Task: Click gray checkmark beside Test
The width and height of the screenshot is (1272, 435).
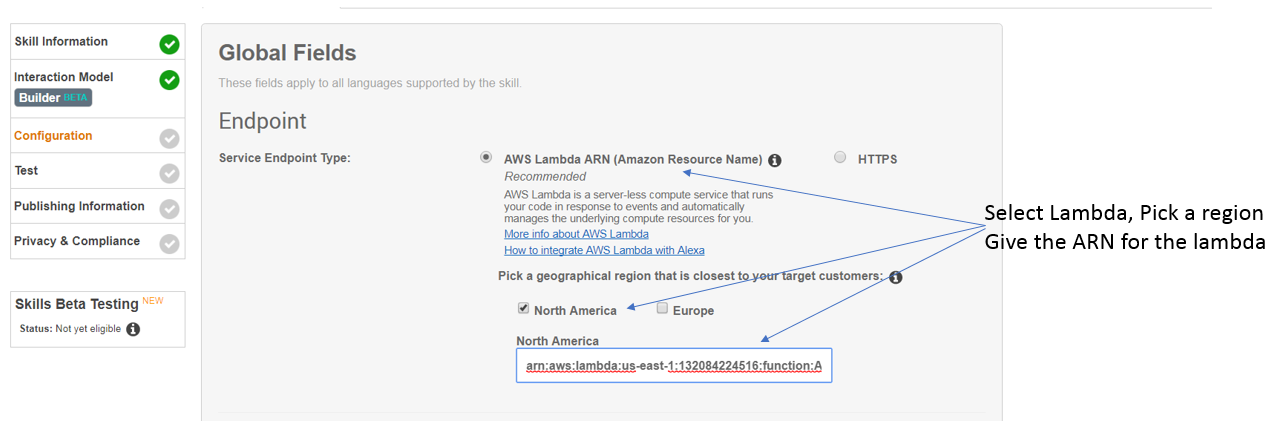Action: 169,174
